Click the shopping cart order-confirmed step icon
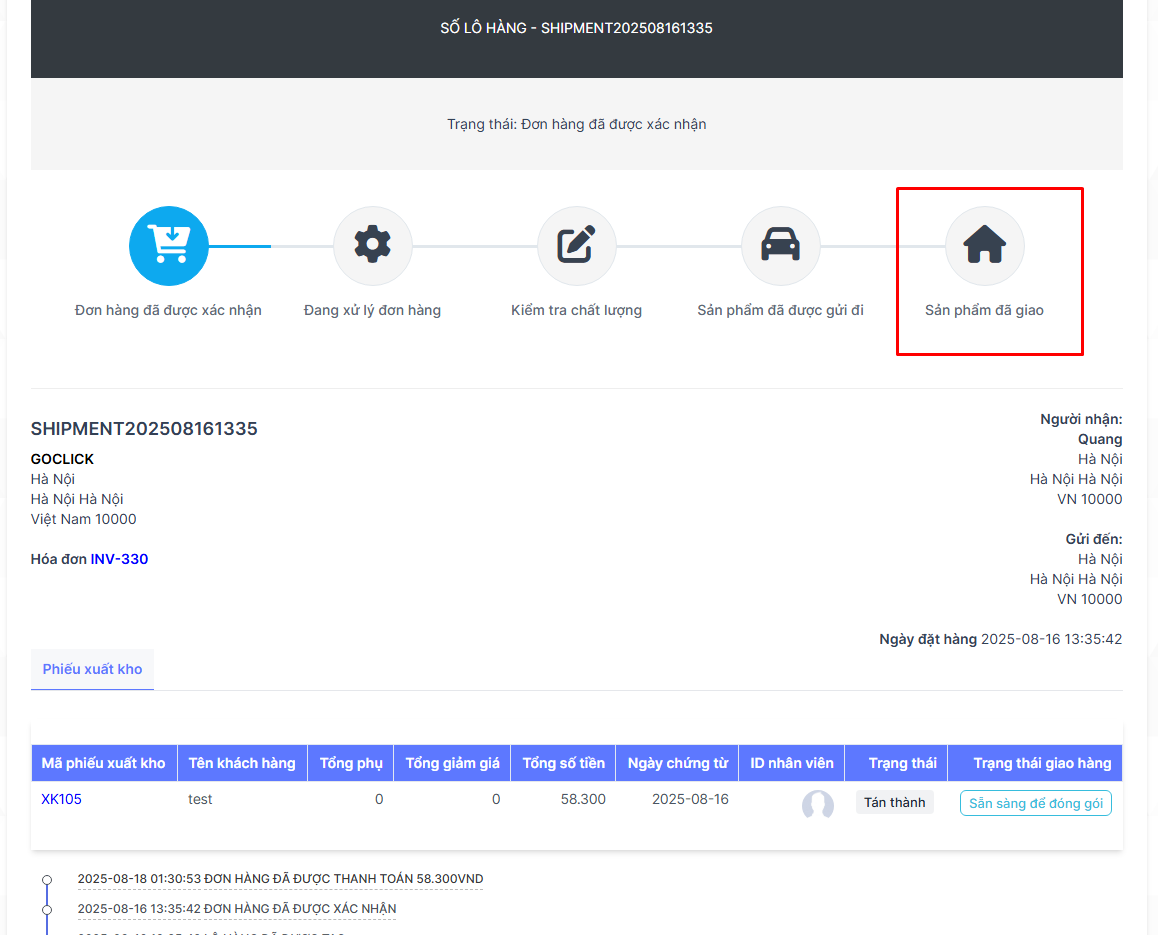Image resolution: width=1158 pixels, height=935 pixels. tap(168, 246)
